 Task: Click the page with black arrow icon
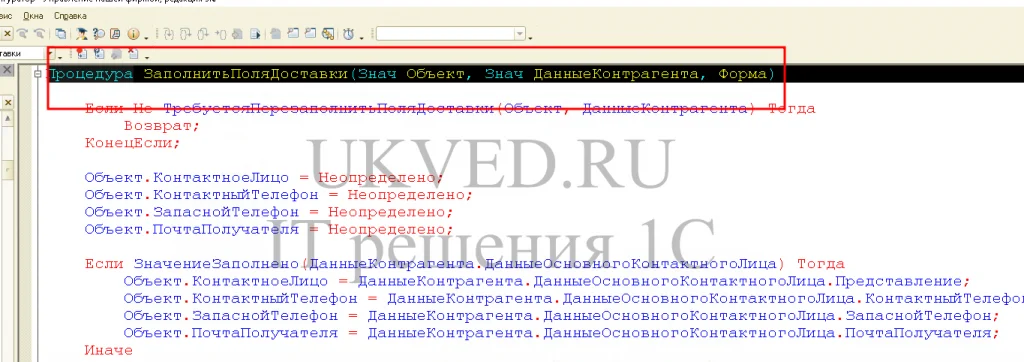[255, 34]
